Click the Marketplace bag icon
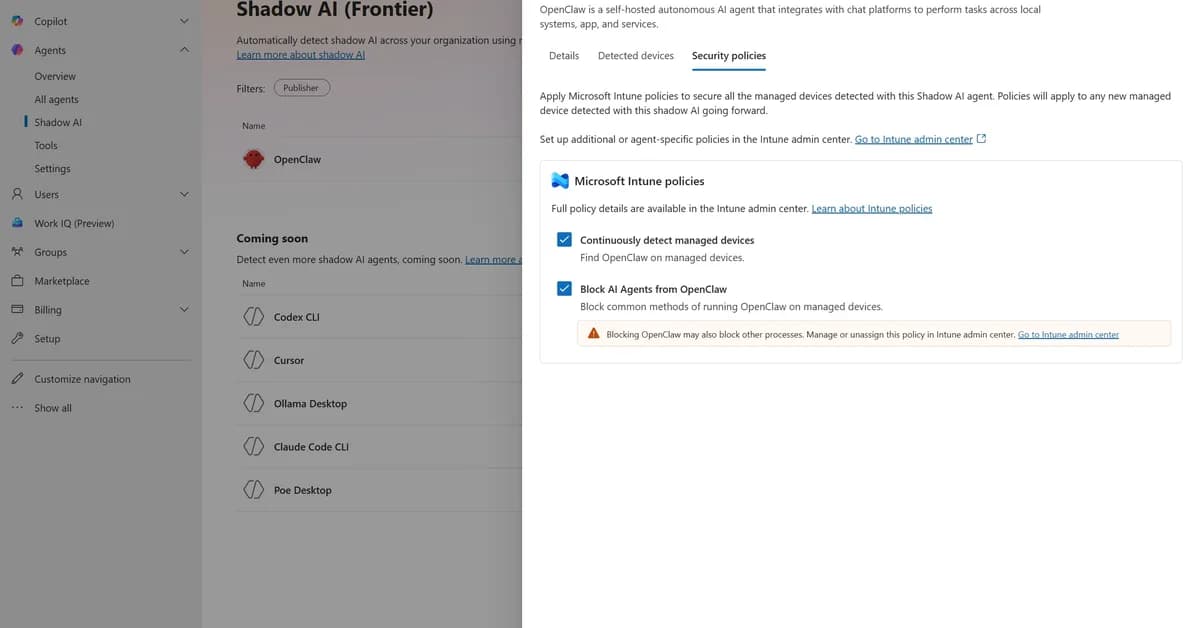The image size is (1200, 628). coord(17,281)
